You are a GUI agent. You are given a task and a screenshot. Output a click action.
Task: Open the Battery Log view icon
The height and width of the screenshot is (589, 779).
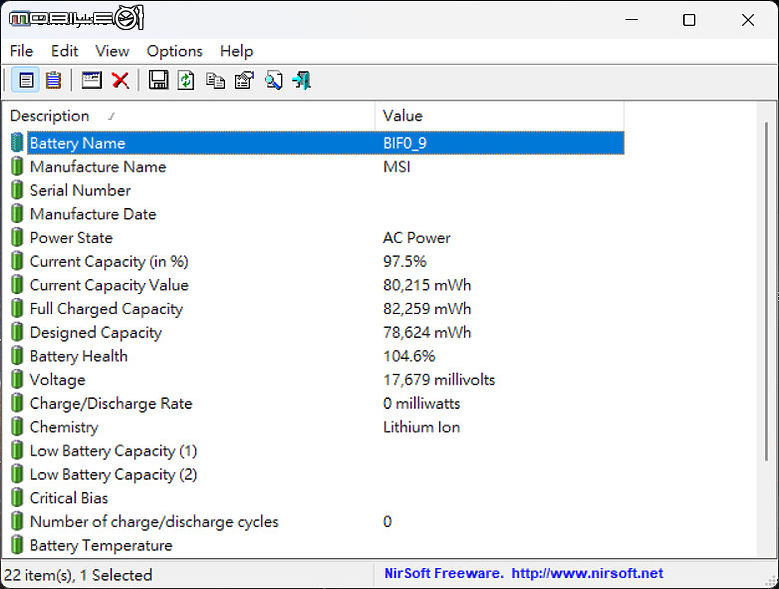click(x=53, y=80)
